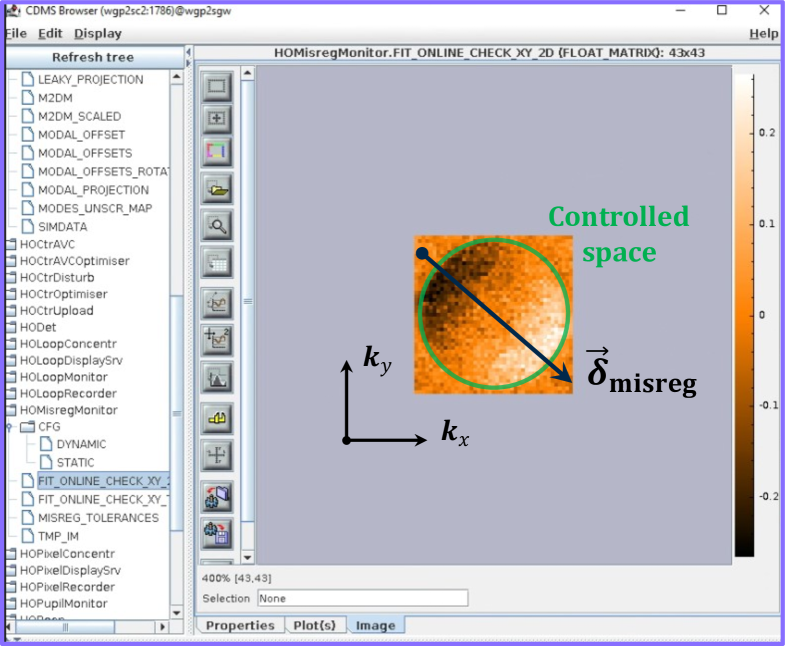Click the MISREG_TOLERANCES document icon
This screenshot has height=646, width=785.
[28, 517]
